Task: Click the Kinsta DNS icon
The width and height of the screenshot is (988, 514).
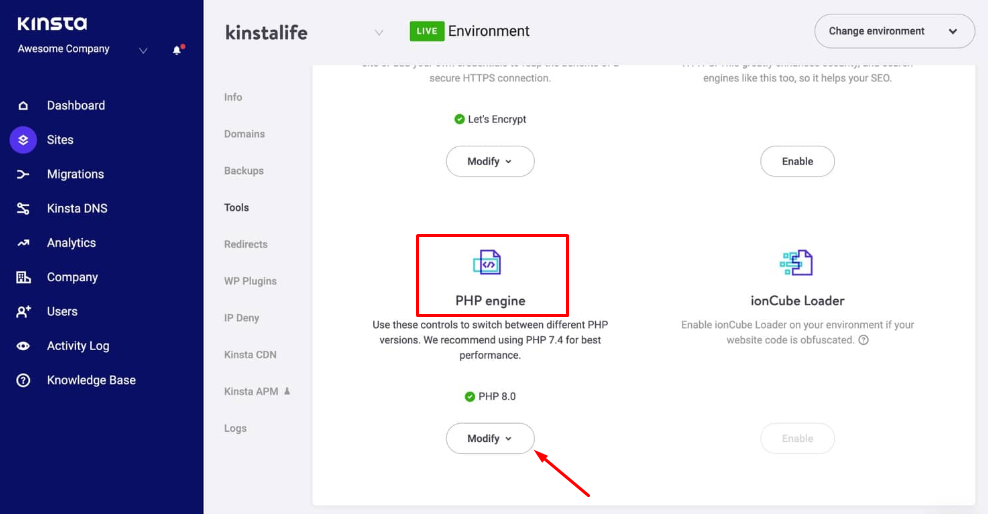Action: pyautogui.click(x=23, y=209)
